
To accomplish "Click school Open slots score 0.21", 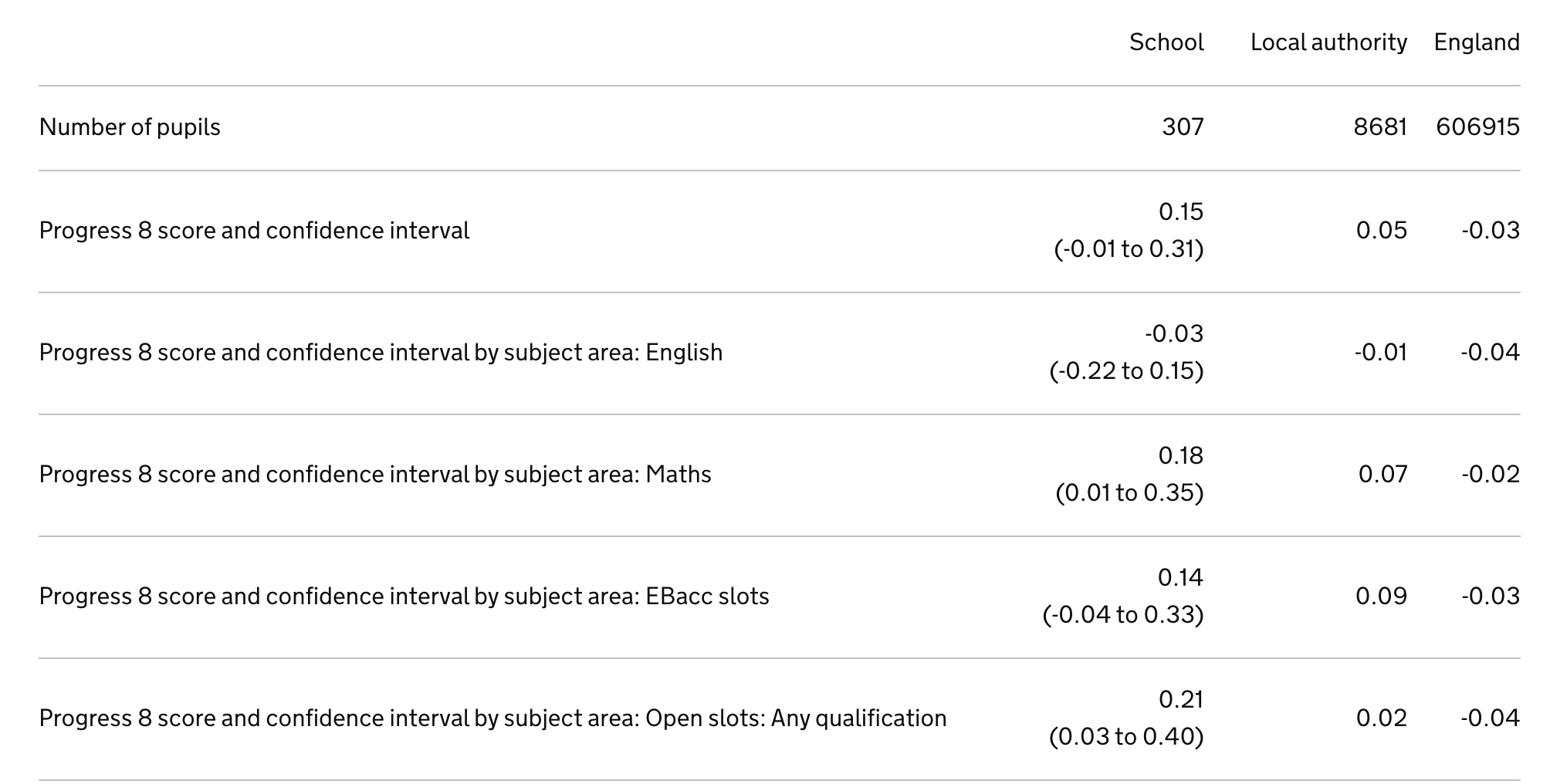I will coord(1181,699).
